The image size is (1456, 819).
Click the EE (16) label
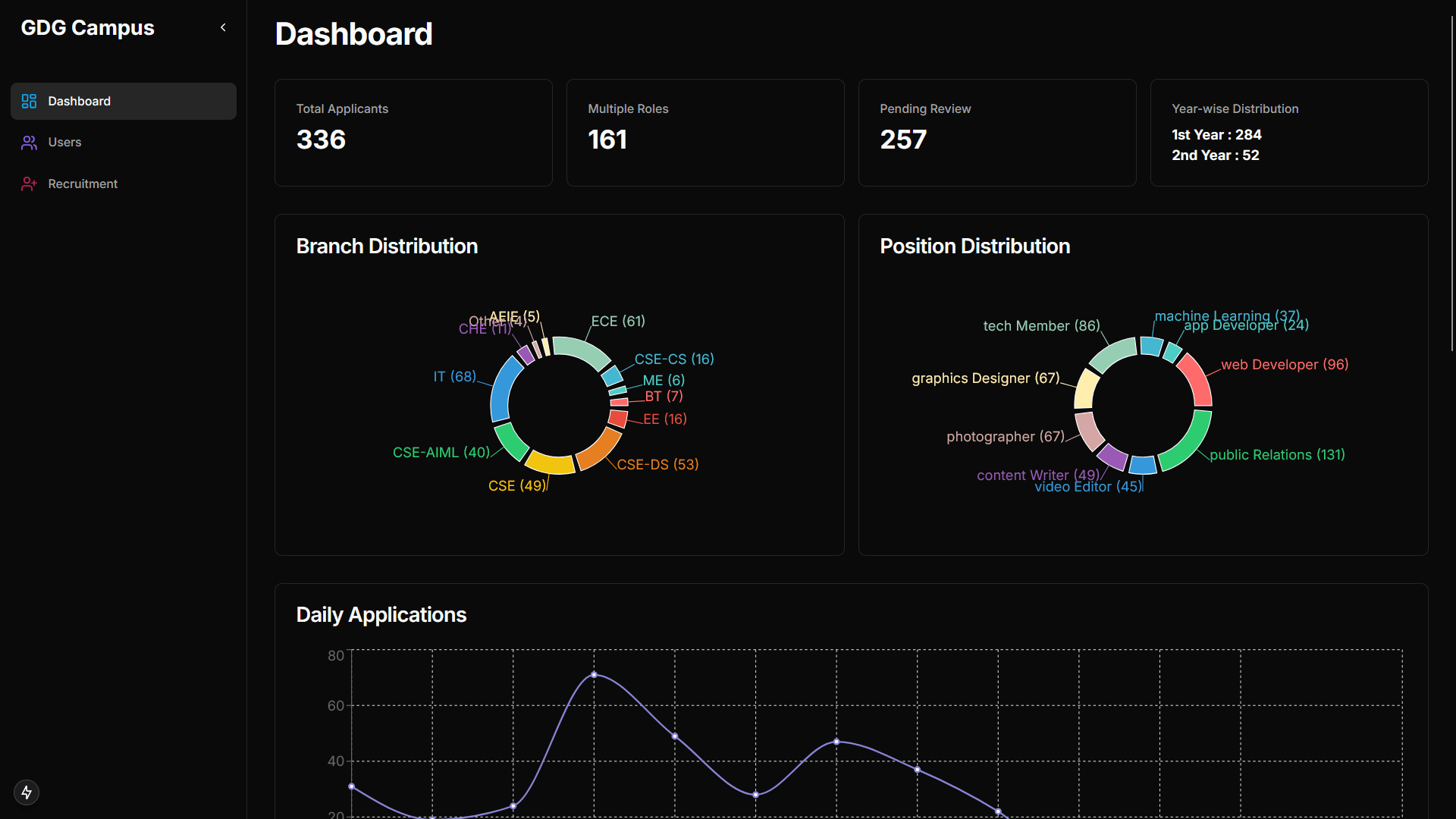664,419
